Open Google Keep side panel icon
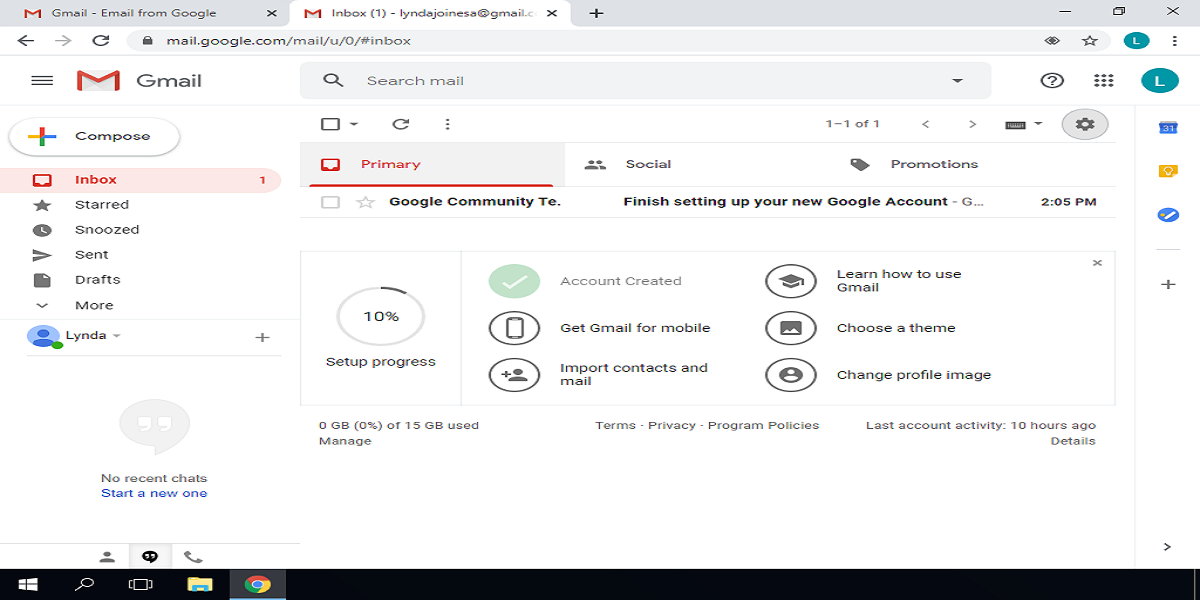The width and height of the screenshot is (1200, 600). [1167, 171]
